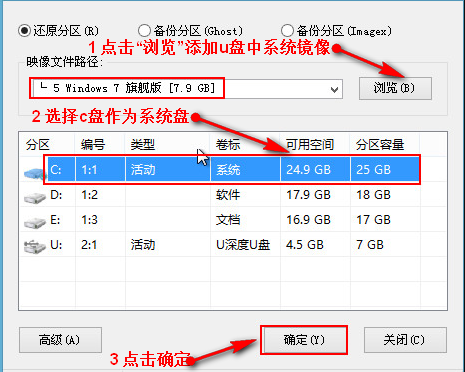Sort by the 分区 column header
Screen dimensions: 465x372
coord(38,145)
